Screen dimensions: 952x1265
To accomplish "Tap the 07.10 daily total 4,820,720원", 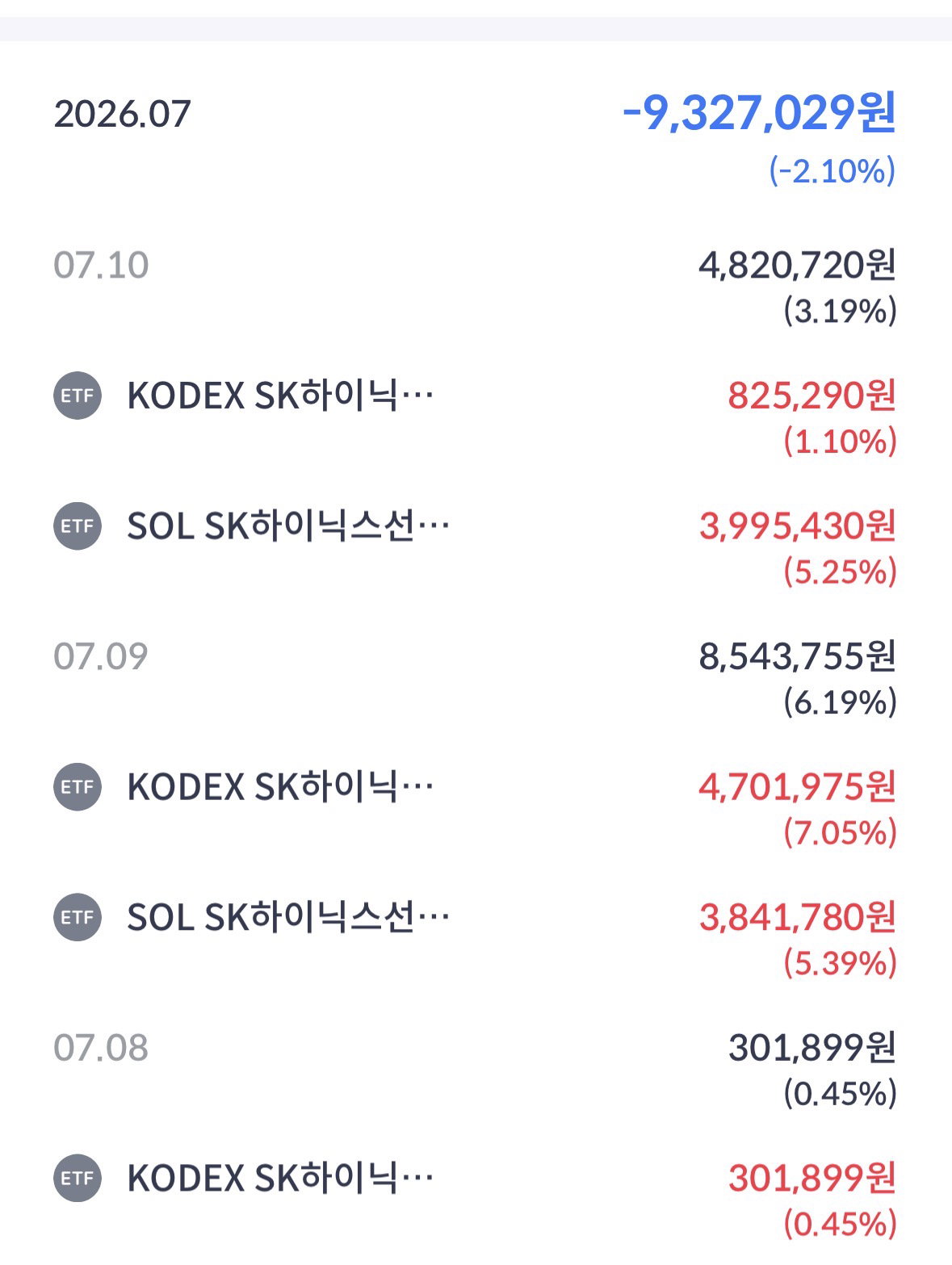I will 798,265.
